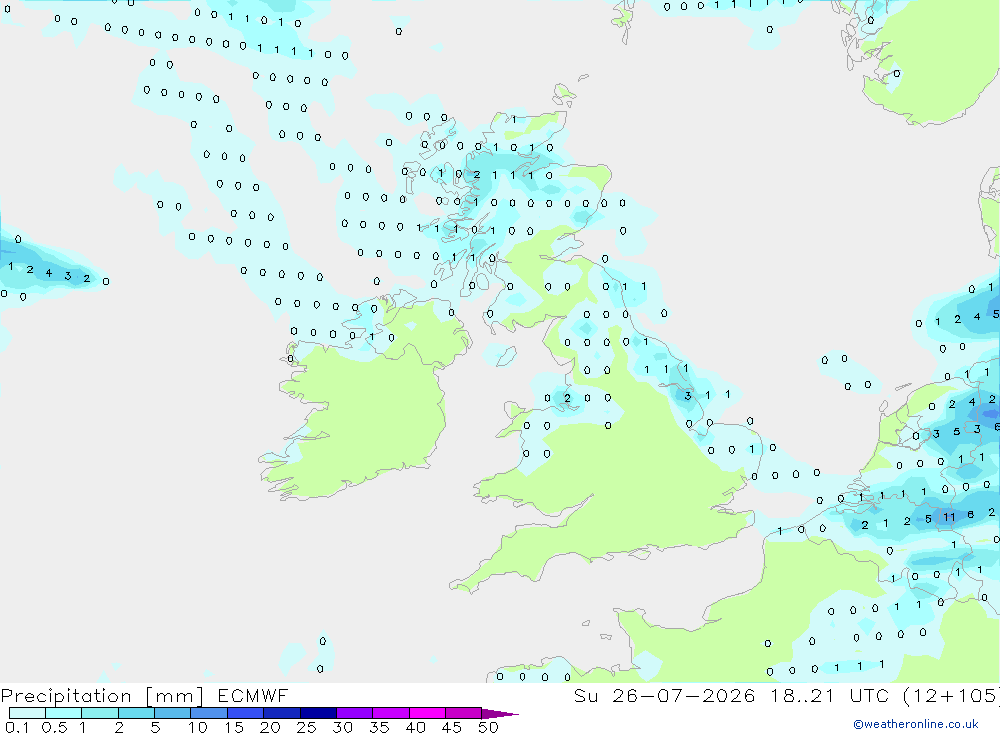
Task: Select the 35–40 mm legend color box
Action: (x=391, y=713)
